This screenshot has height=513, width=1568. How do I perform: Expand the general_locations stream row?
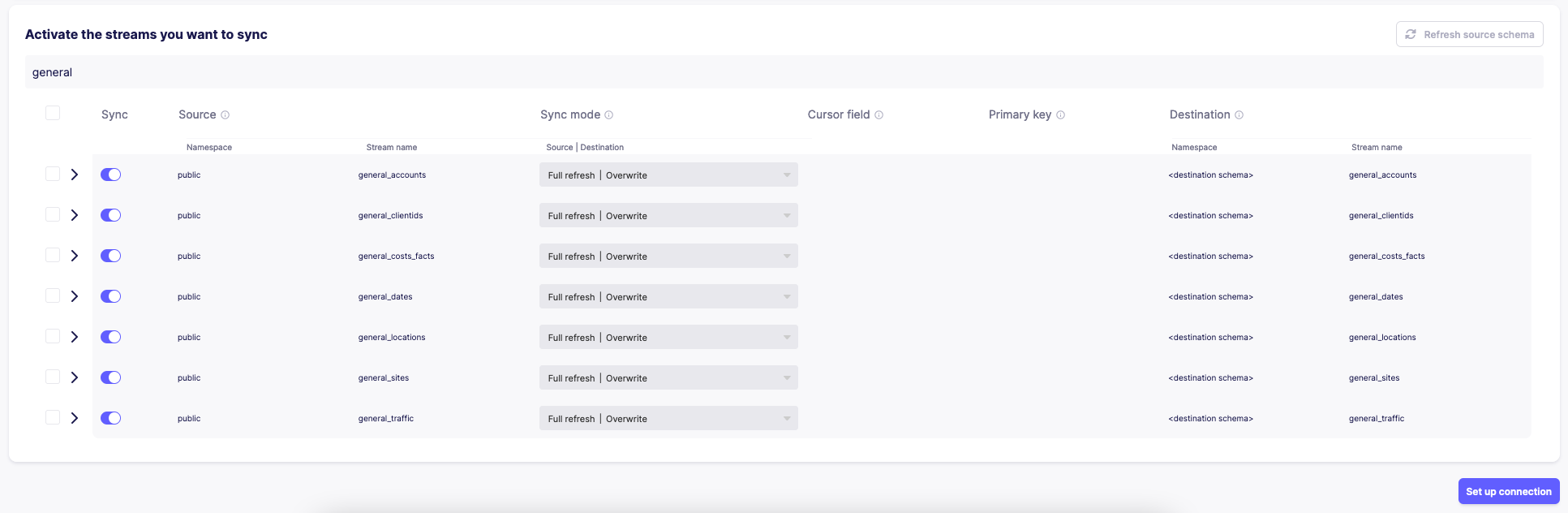(x=75, y=337)
